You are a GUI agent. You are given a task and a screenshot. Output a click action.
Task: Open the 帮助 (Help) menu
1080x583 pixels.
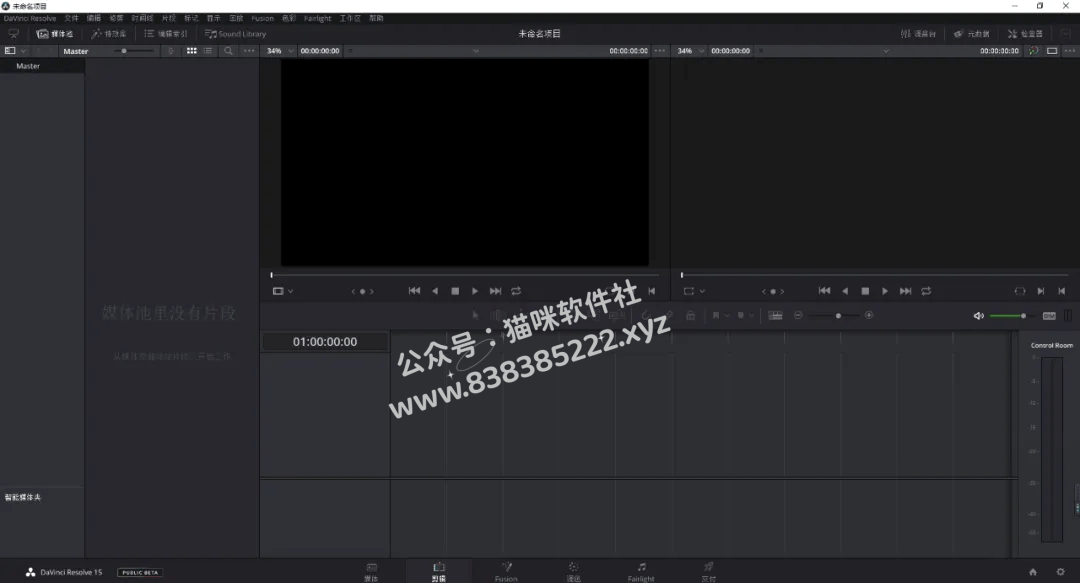tap(376, 19)
